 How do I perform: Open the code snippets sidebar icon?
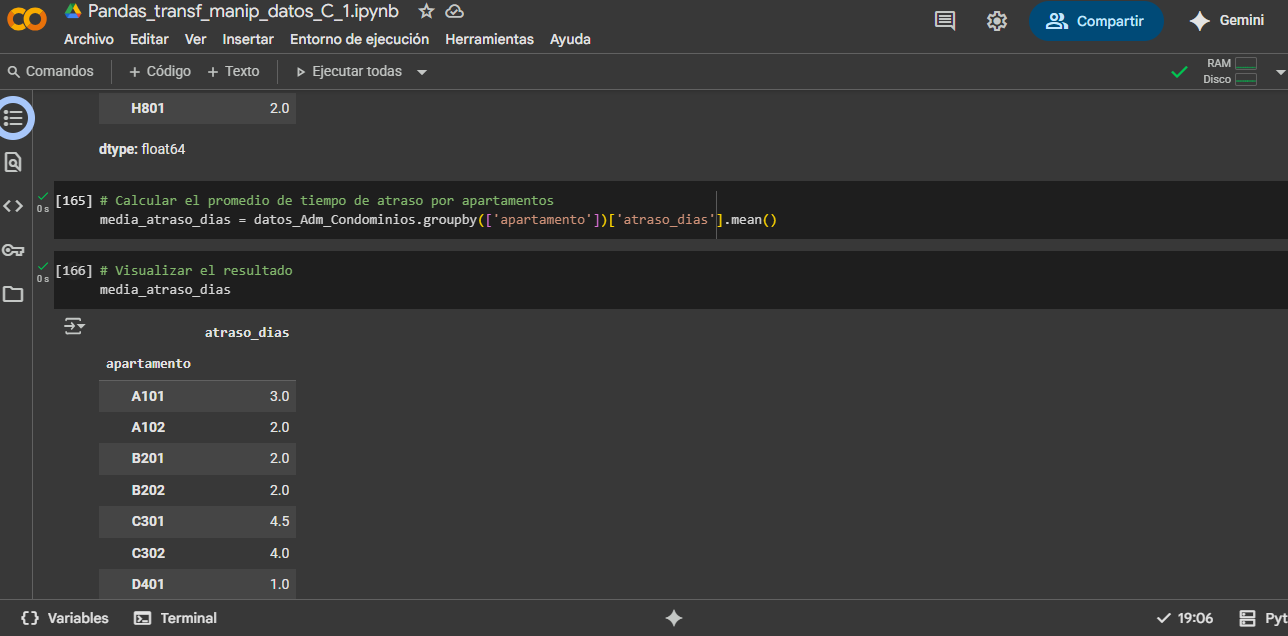tap(13, 206)
